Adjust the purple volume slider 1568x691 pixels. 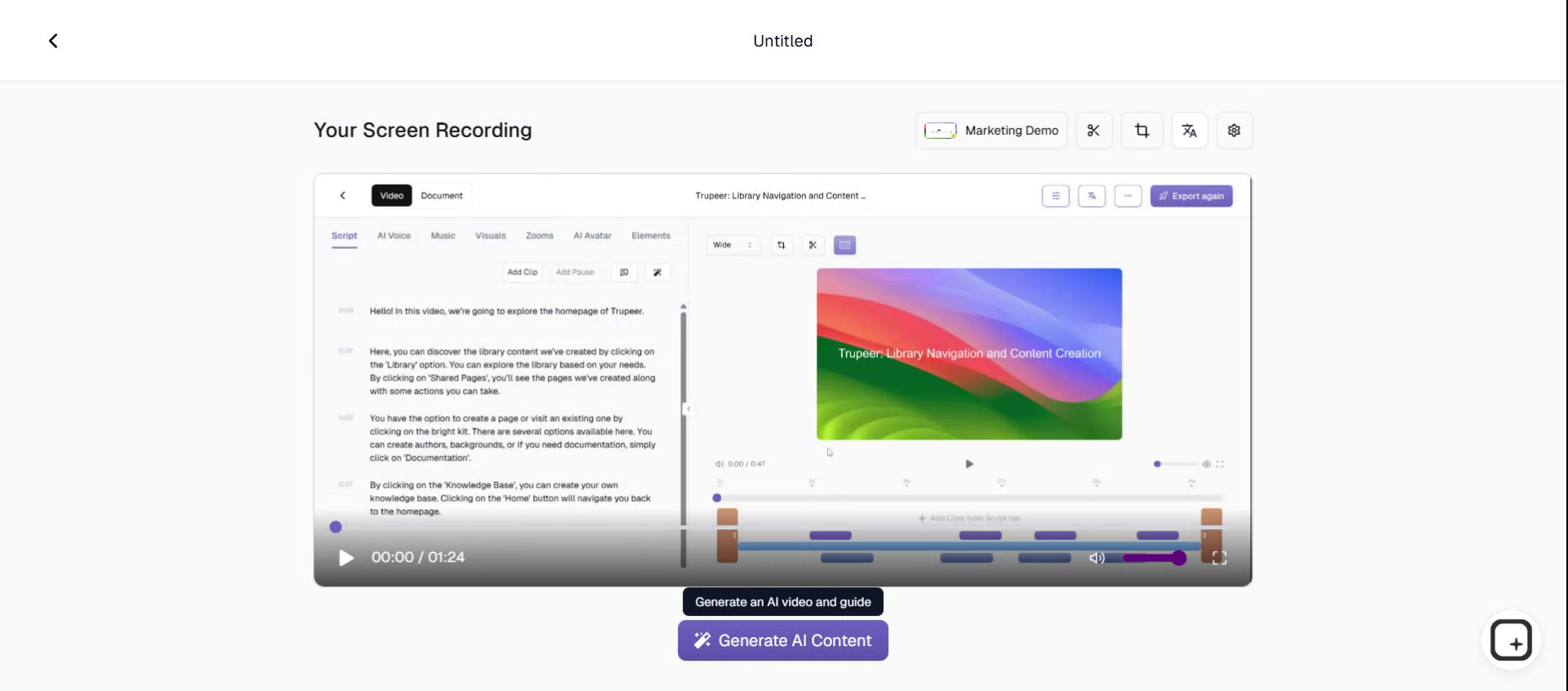click(1154, 558)
